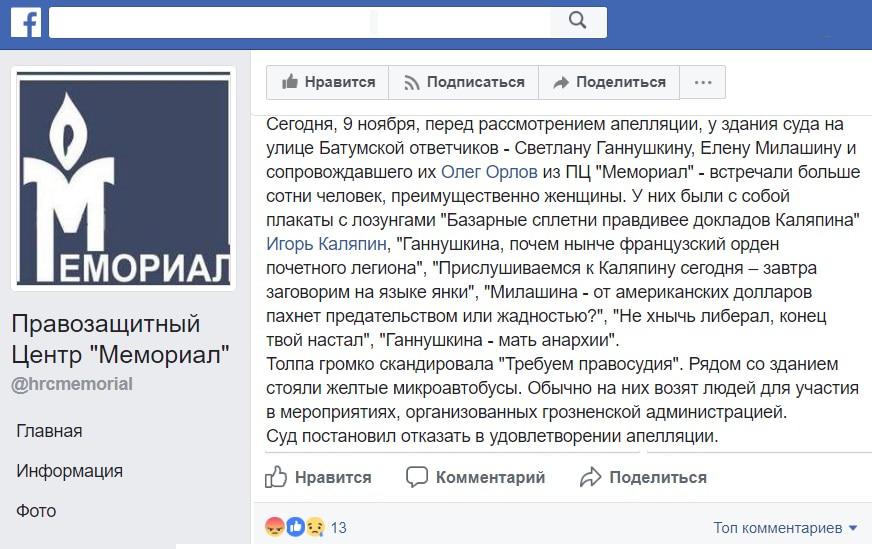This screenshot has width=872, height=549.
Task: Open the top Поделиться share button
Action: coord(608,82)
